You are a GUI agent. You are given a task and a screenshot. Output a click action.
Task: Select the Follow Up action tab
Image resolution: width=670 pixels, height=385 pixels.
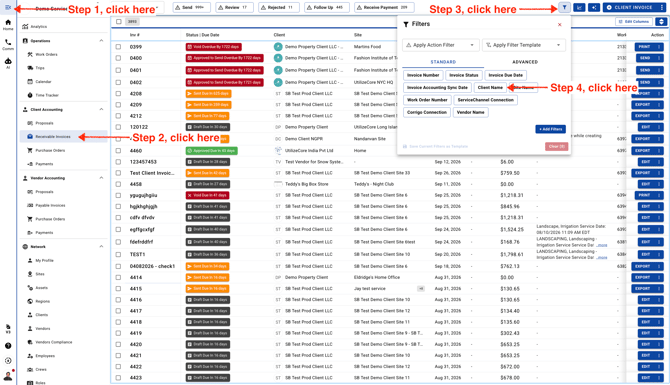pos(326,7)
